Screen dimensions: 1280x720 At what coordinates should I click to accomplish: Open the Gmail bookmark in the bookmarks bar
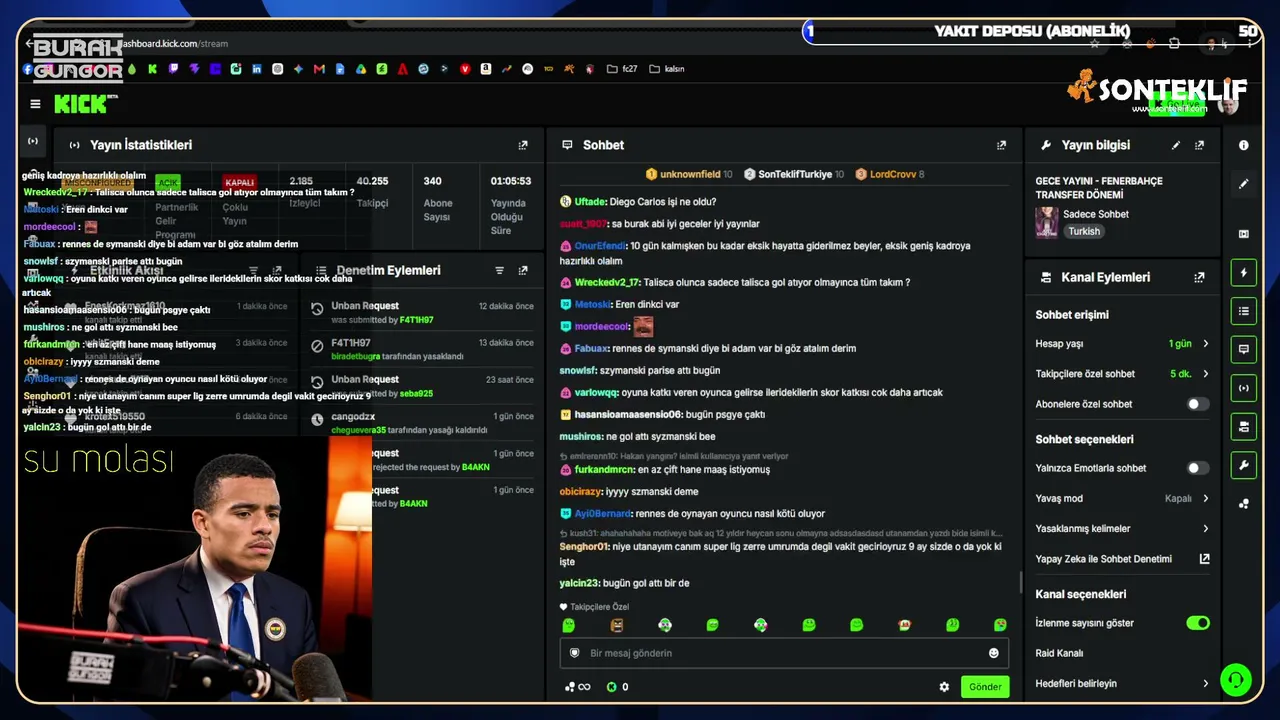(x=319, y=69)
